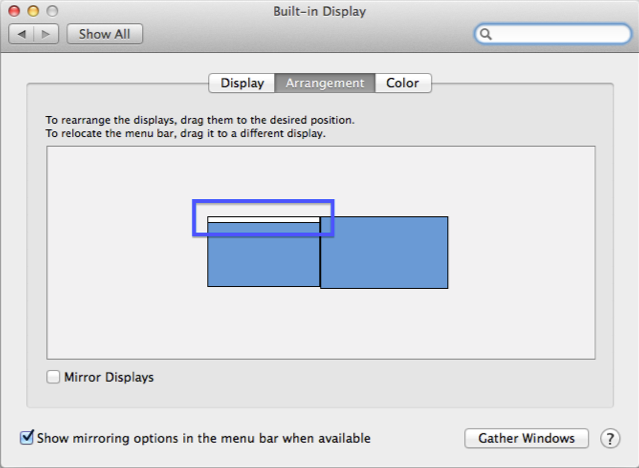Switch to the Display tab

242,83
